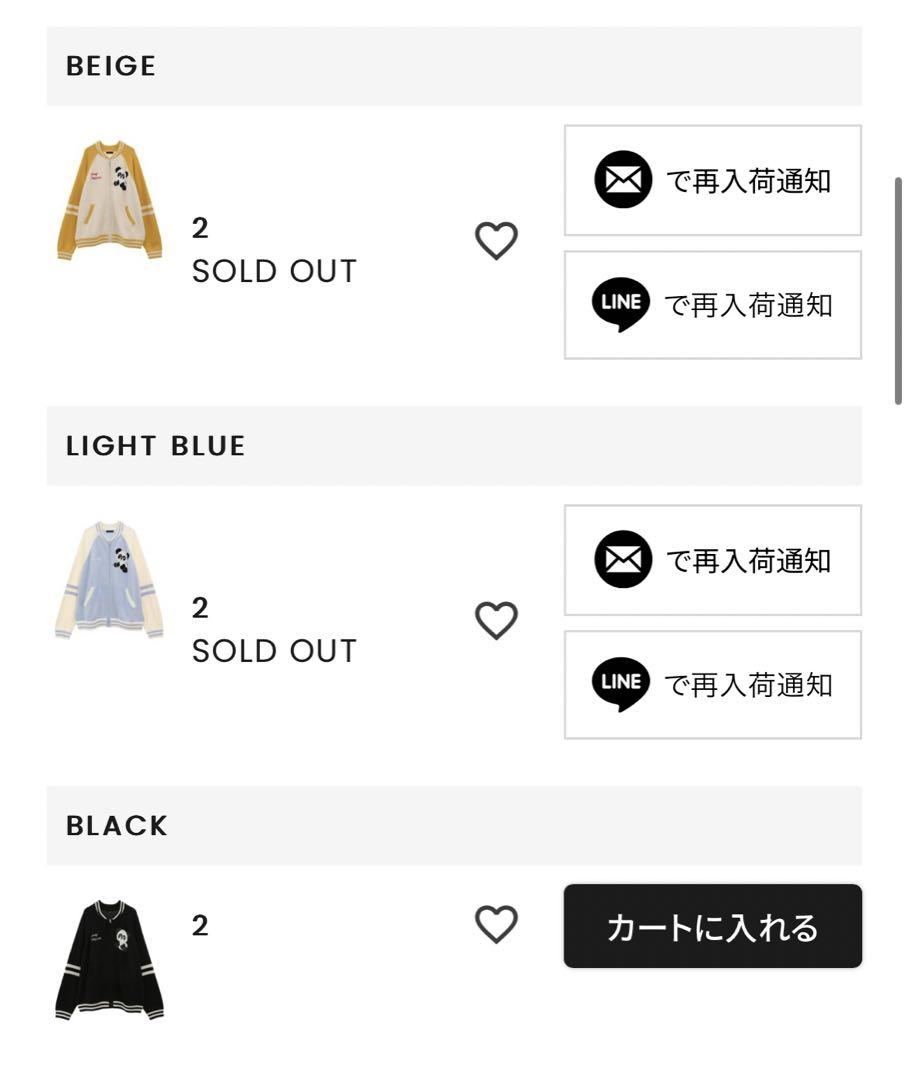Click the SOLD OUT text under LIGHT BLUE

(274, 651)
